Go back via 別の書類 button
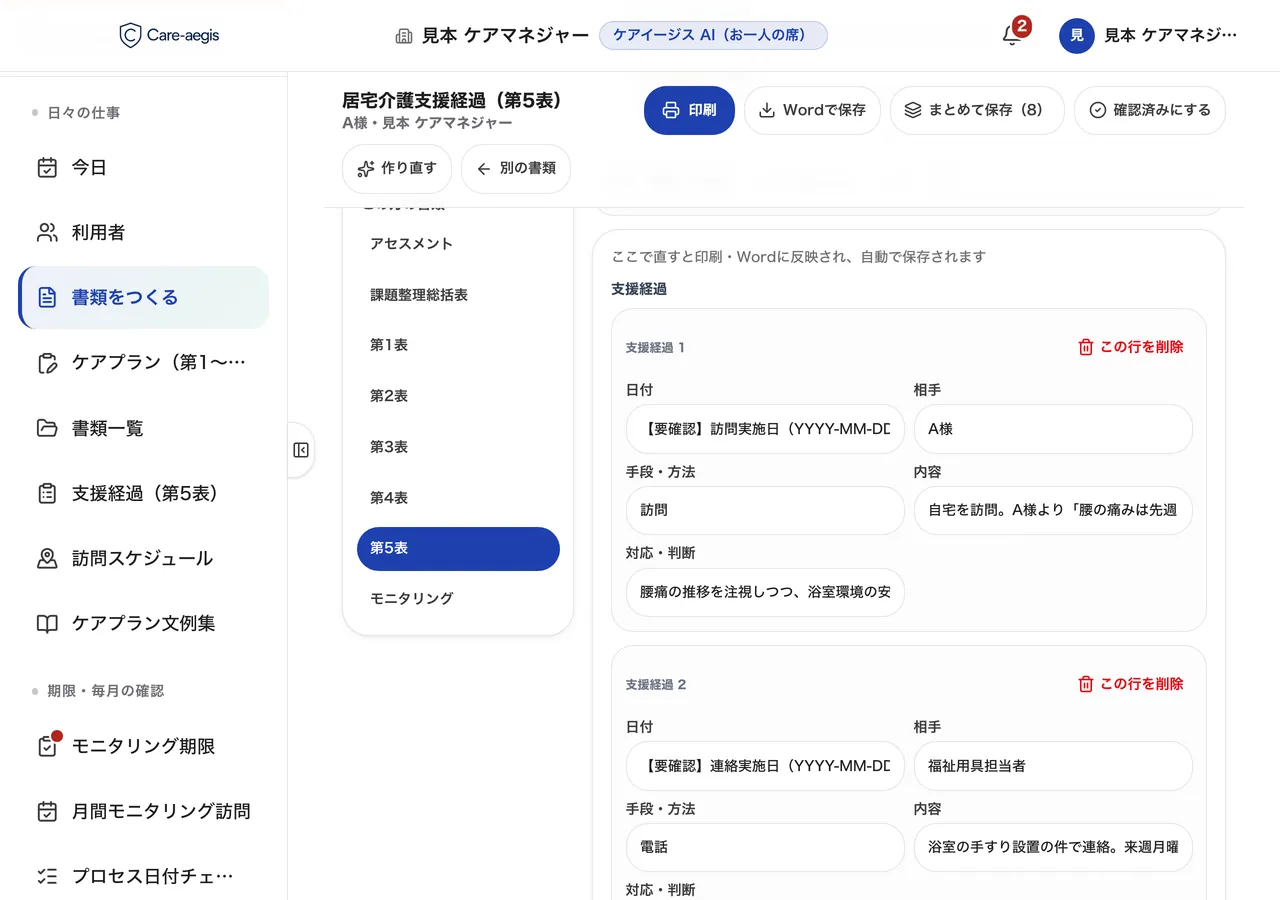The width and height of the screenshot is (1280, 900). tap(516, 169)
